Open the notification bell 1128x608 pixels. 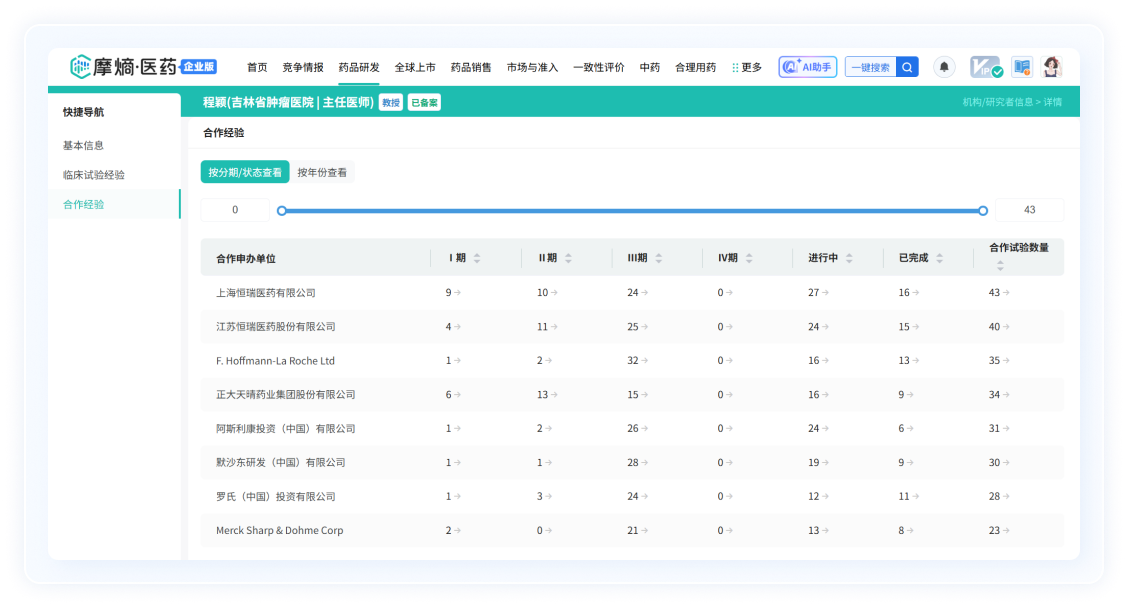(x=944, y=67)
